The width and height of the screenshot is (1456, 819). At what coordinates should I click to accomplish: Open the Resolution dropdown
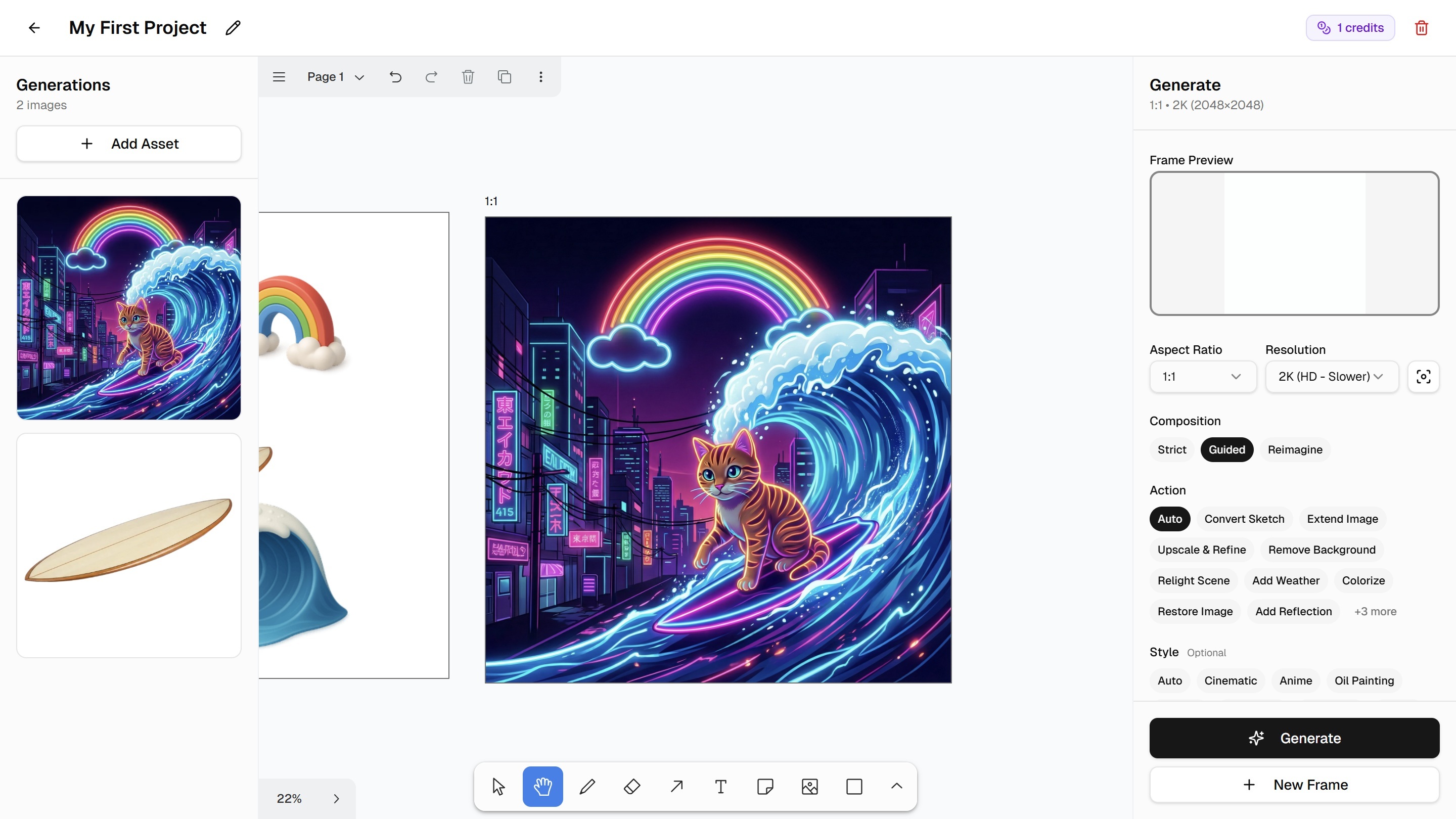(x=1331, y=377)
